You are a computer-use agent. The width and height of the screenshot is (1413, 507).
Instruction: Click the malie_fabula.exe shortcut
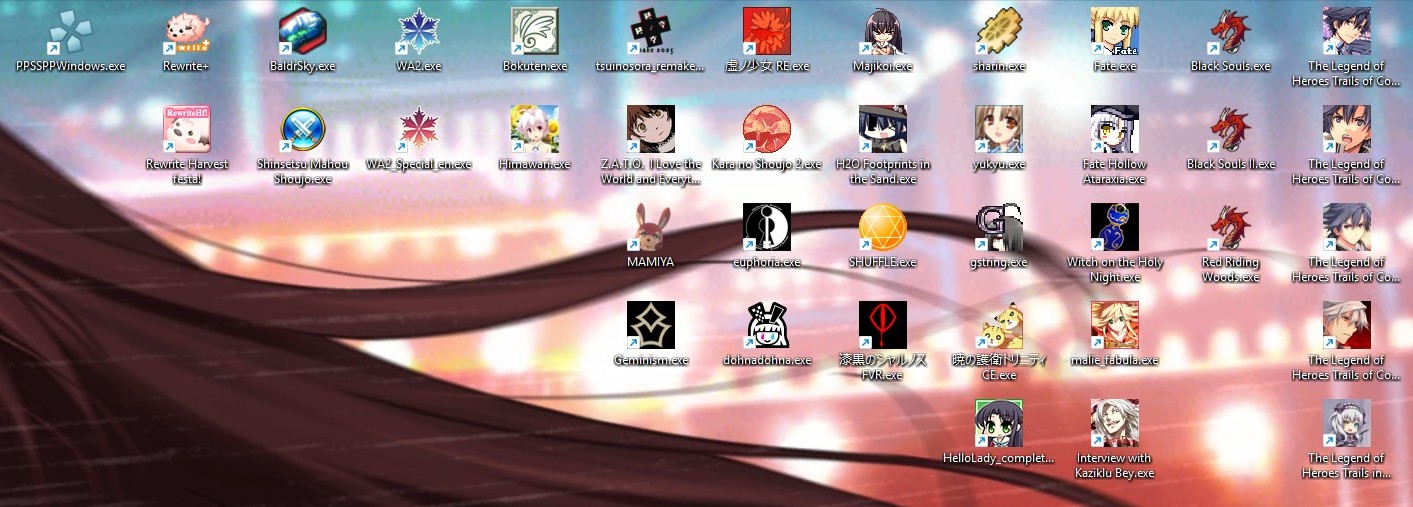coord(1115,326)
